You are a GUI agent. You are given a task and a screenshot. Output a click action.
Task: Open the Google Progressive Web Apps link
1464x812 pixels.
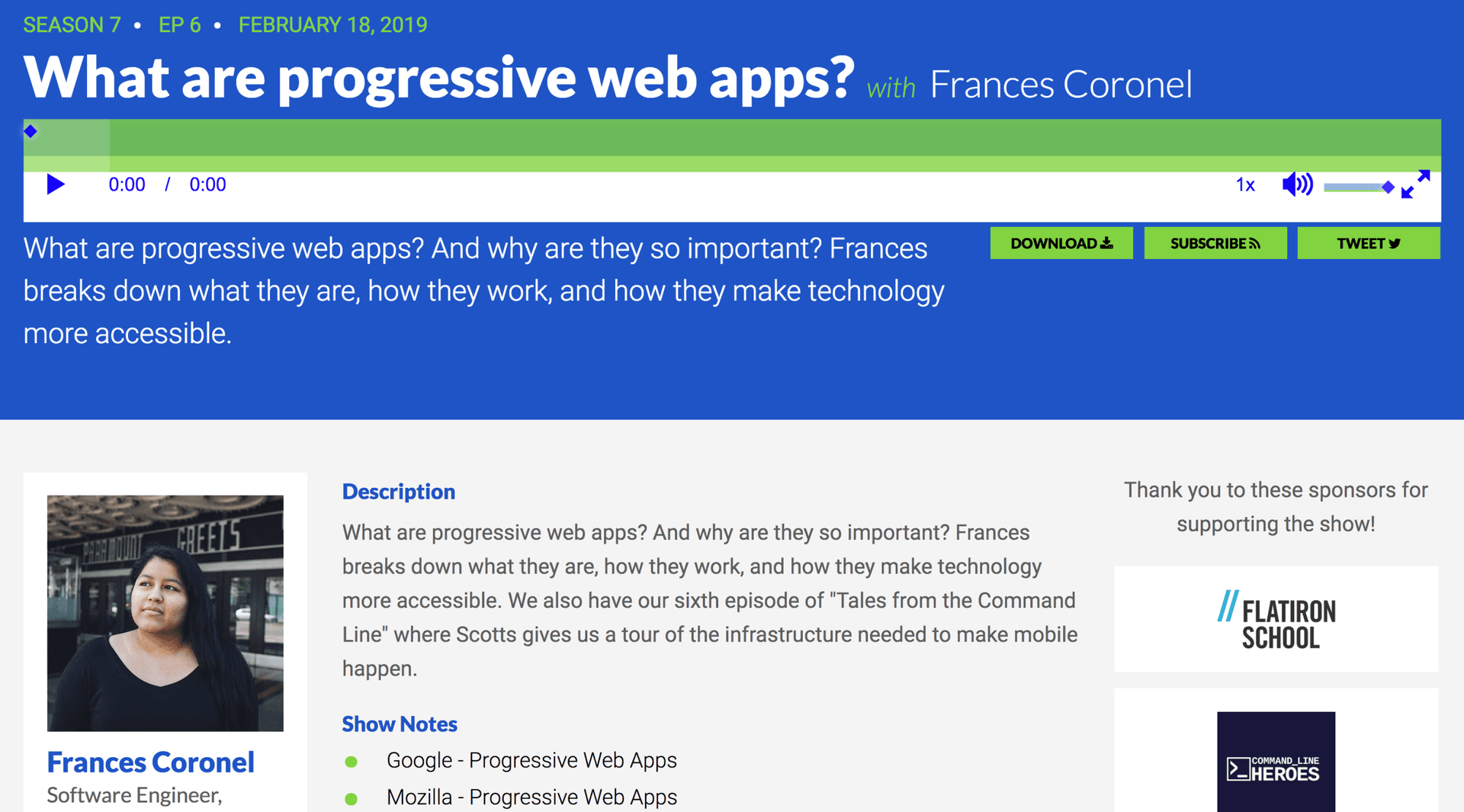click(x=532, y=760)
